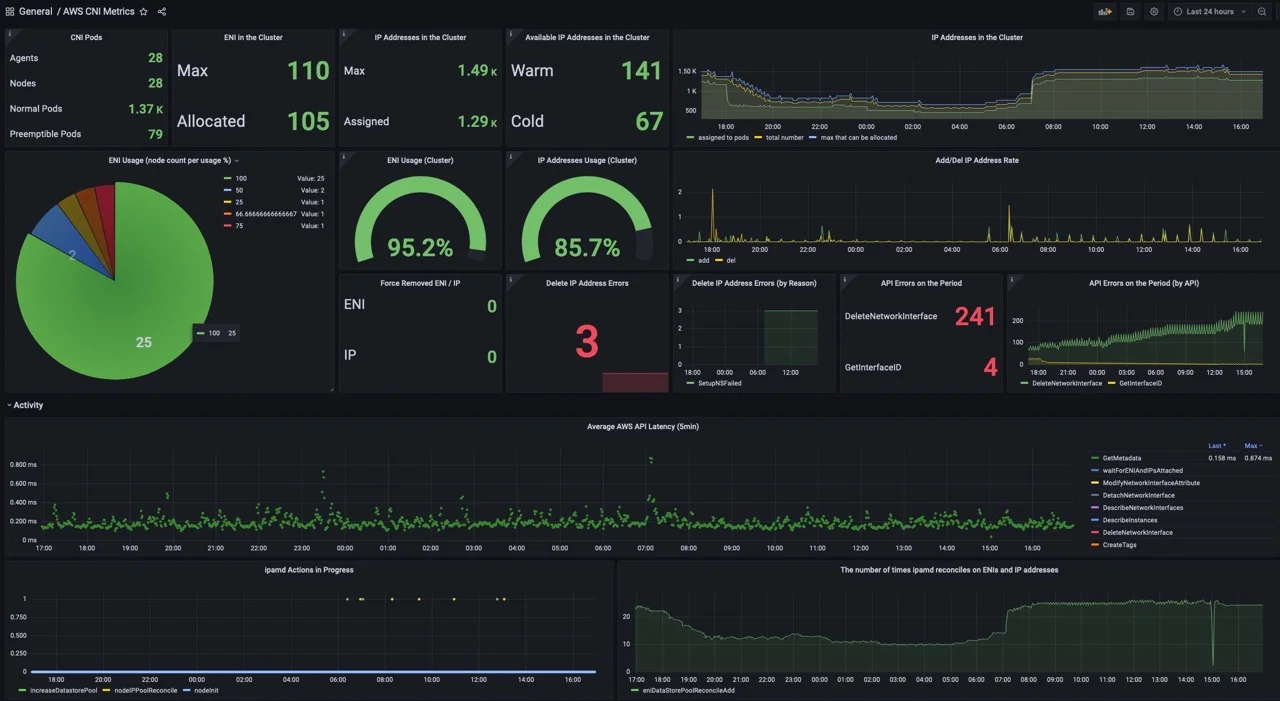Toggle GetMetadata series in latency legend
Image resolution: width=1280 pixels, height=701 pixels.
click(x=1122, y=458)
